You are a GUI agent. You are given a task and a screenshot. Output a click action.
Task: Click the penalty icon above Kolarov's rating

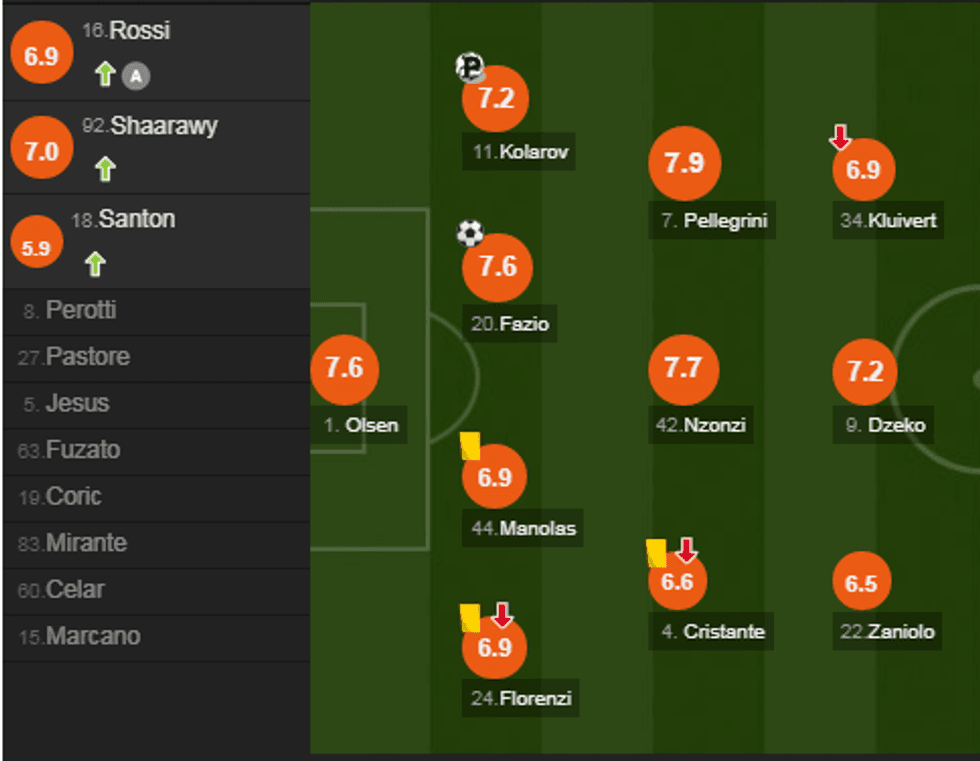(x=469, y=68)
